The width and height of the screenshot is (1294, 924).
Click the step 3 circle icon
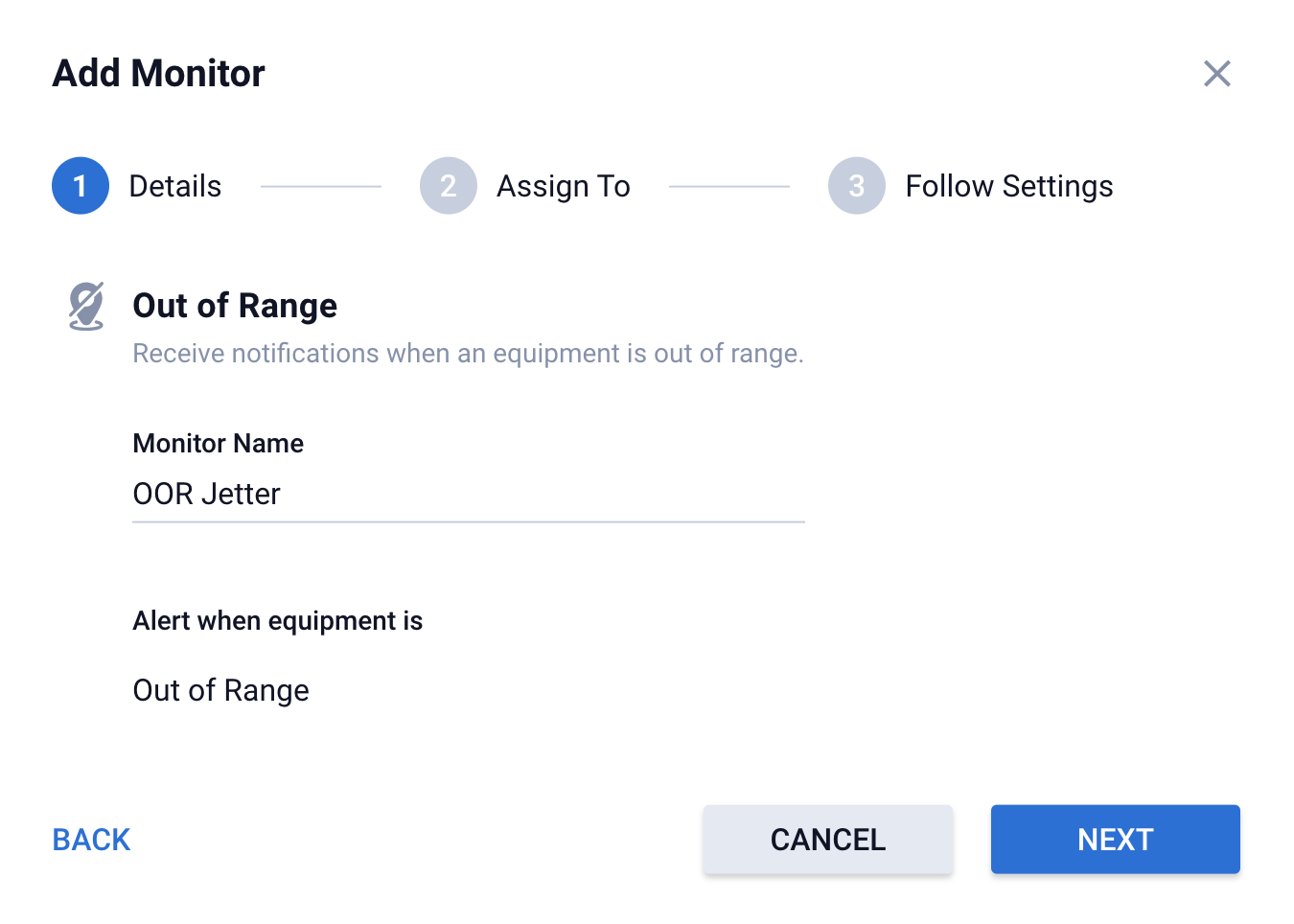[856, 186]
